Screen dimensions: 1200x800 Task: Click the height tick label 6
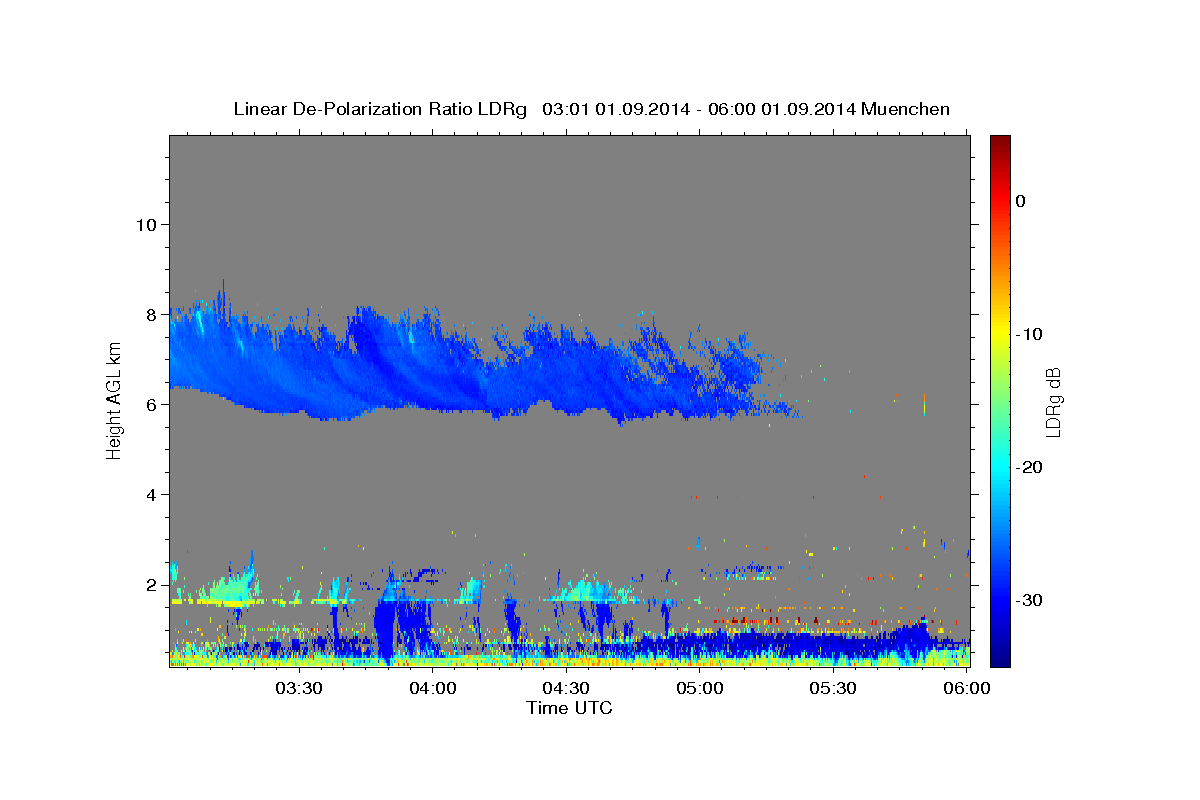[x=151, y=405]
